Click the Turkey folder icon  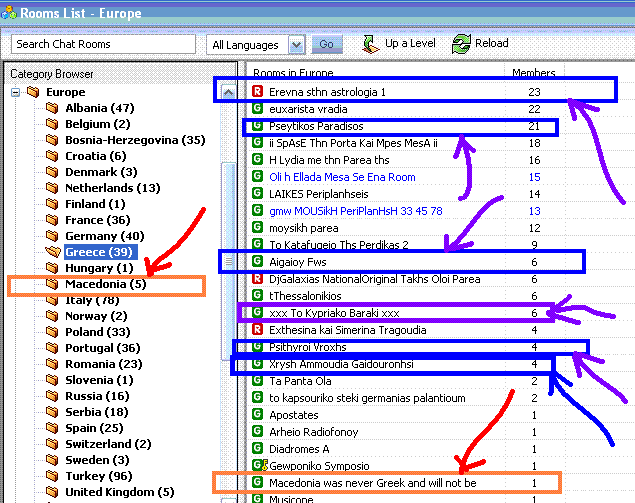[x=52, y=475]
